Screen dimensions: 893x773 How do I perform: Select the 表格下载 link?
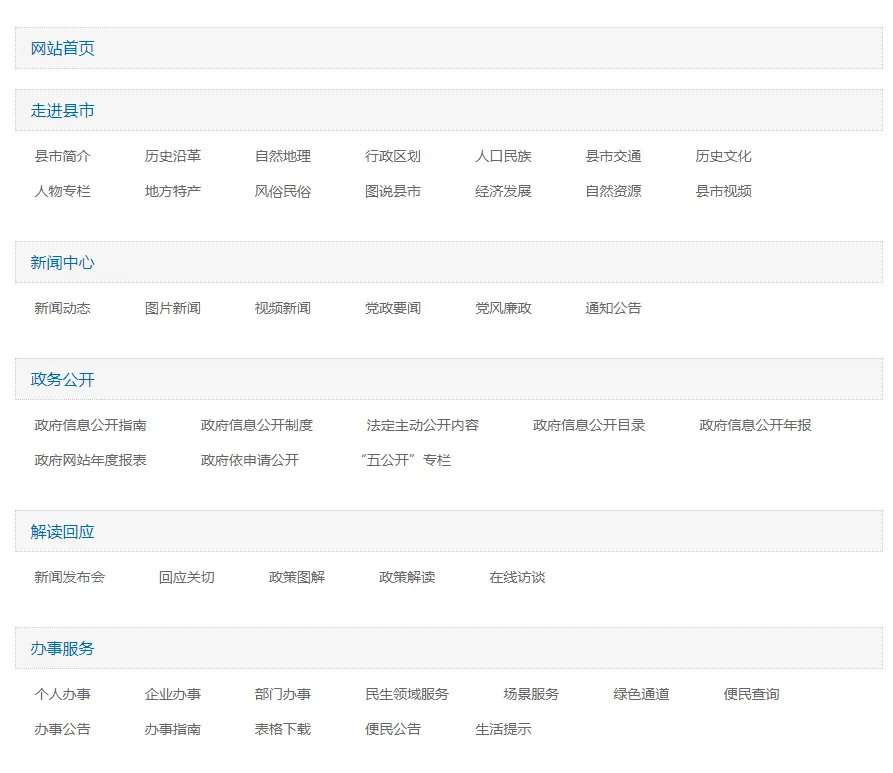(x=282, y=729)
